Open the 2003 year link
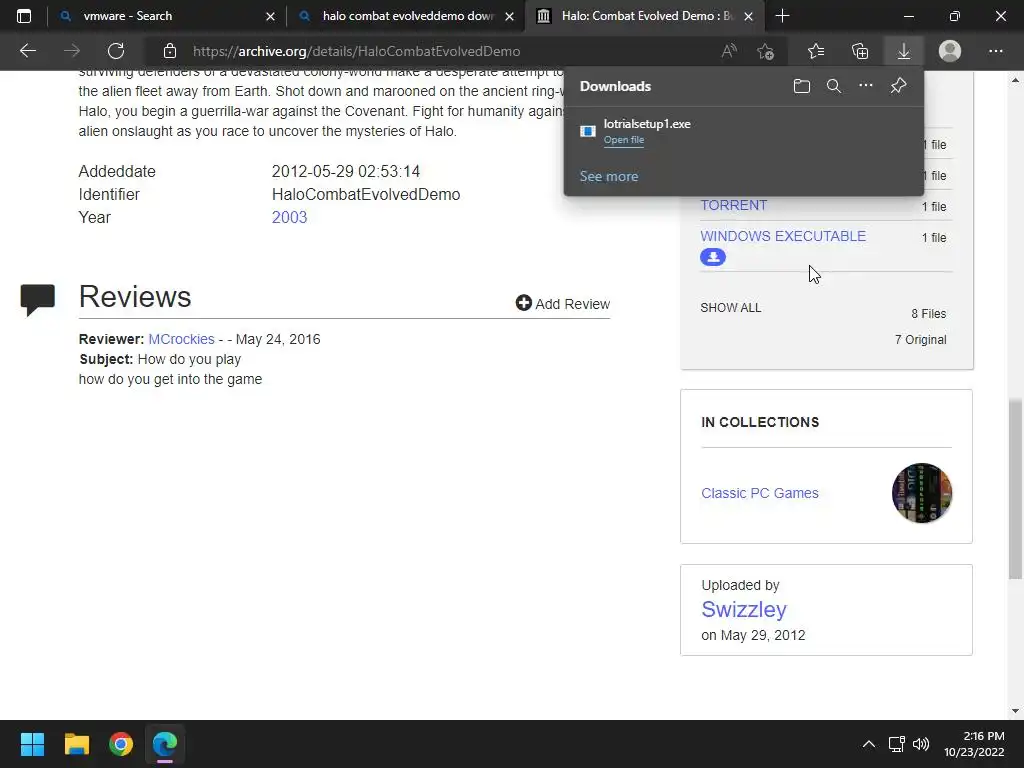1024x768 pixels. 289,217
